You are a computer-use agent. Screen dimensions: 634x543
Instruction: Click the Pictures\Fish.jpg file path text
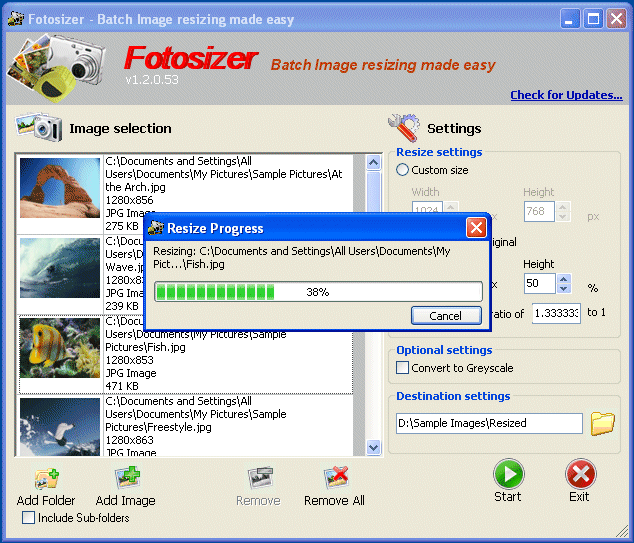coord(146,347)
